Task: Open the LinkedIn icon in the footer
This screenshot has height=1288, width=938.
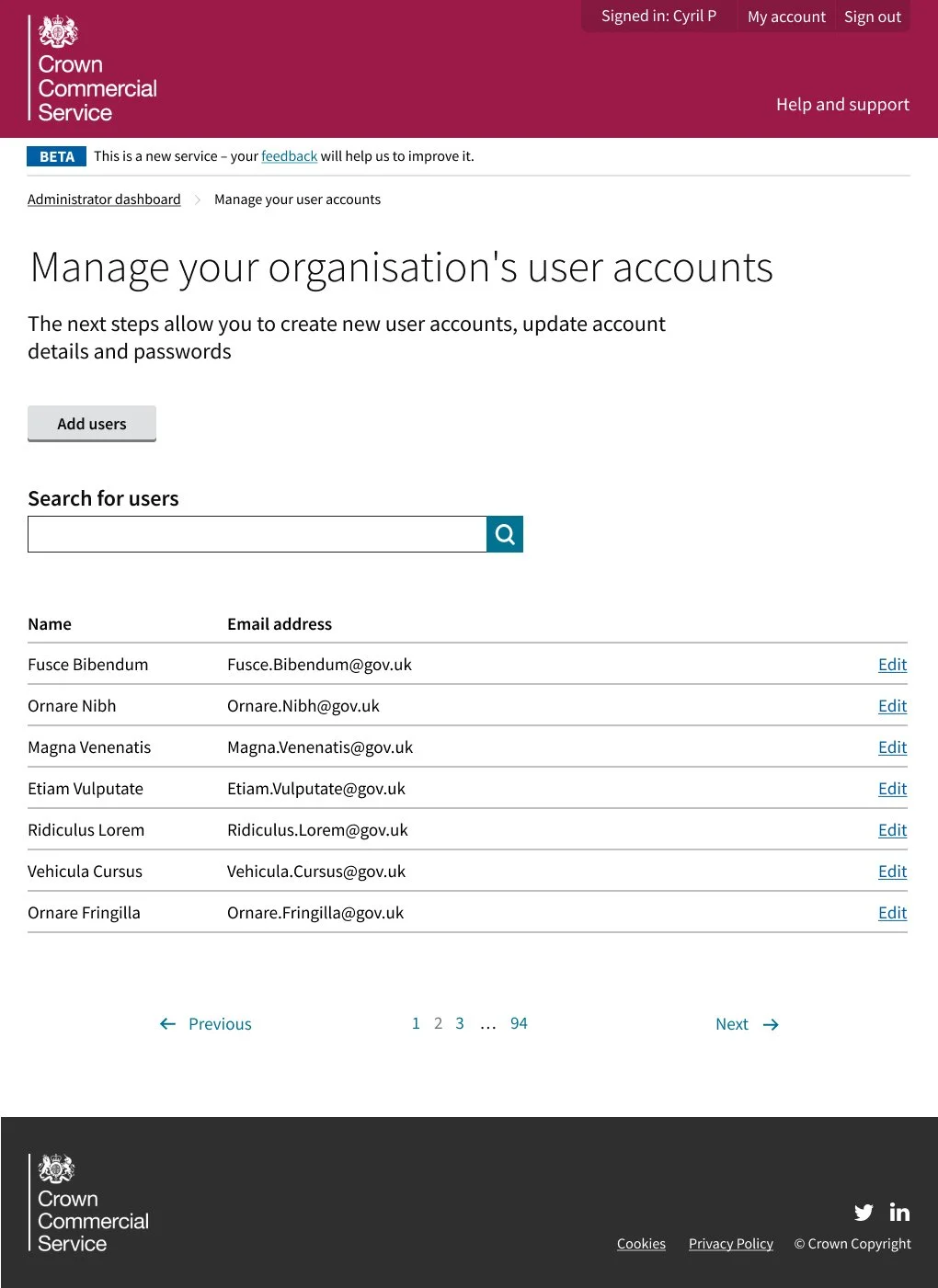Action: coord(899,1213)
